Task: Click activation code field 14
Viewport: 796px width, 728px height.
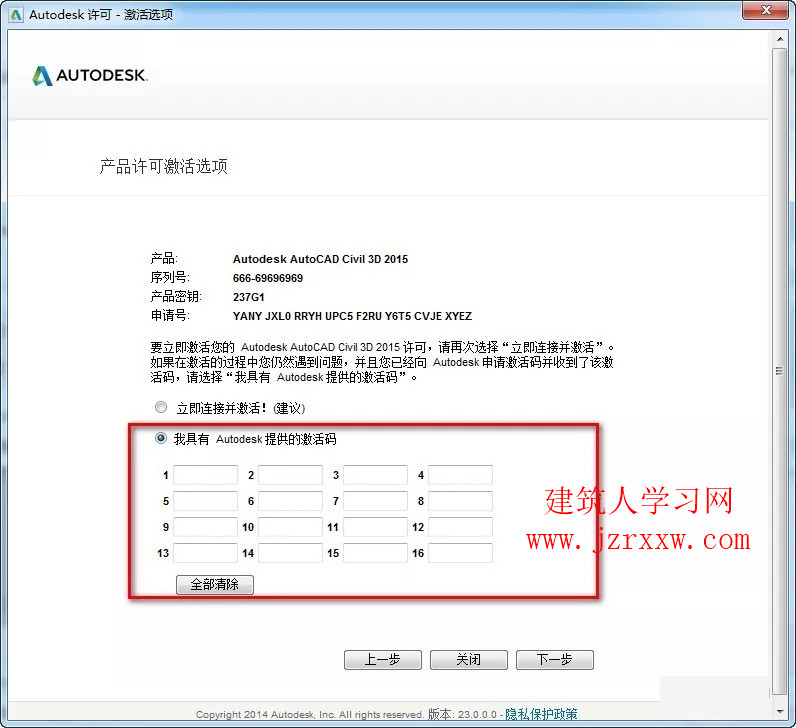Action: 290,553
